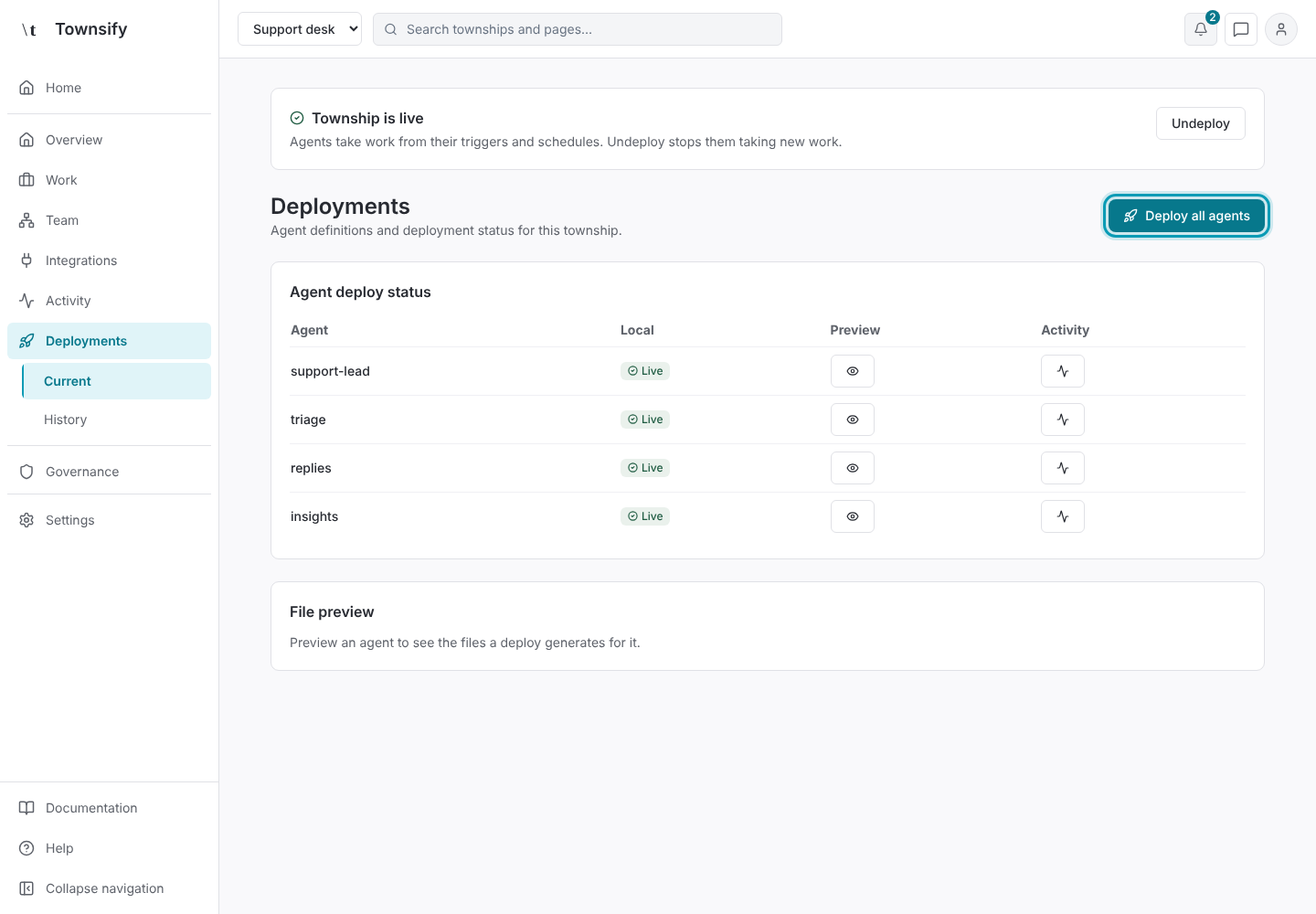This screenshot has width=1316, height=914.
Task: Click the Undeploy button
Action: tap(1201, 123)
